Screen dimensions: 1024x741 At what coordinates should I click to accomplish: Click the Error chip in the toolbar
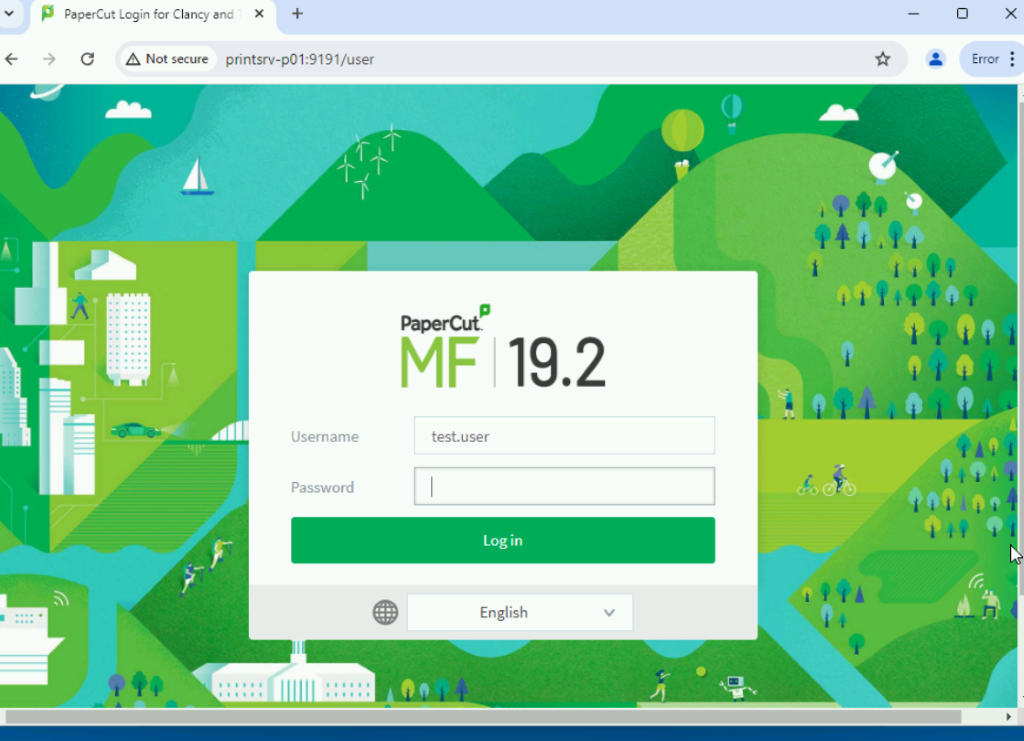pyautogui.click(x=985, y=59)
